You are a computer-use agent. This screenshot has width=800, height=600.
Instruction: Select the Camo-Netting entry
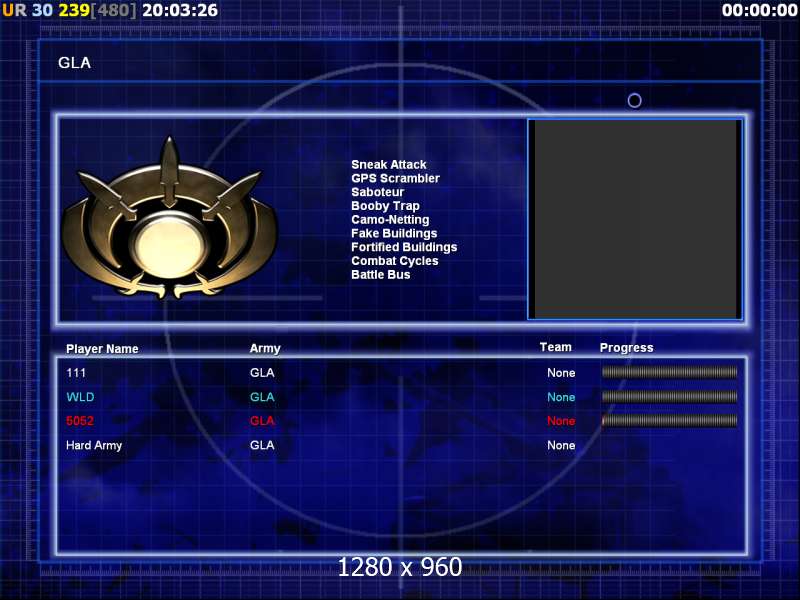tap(390, 220)
